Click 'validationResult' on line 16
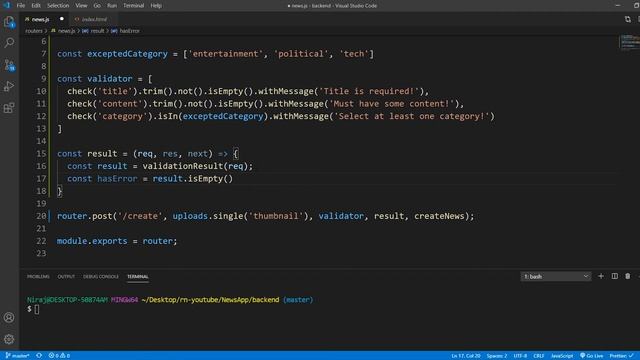The width and height of the screenshot is (640, 360). (x=182, y=166)
